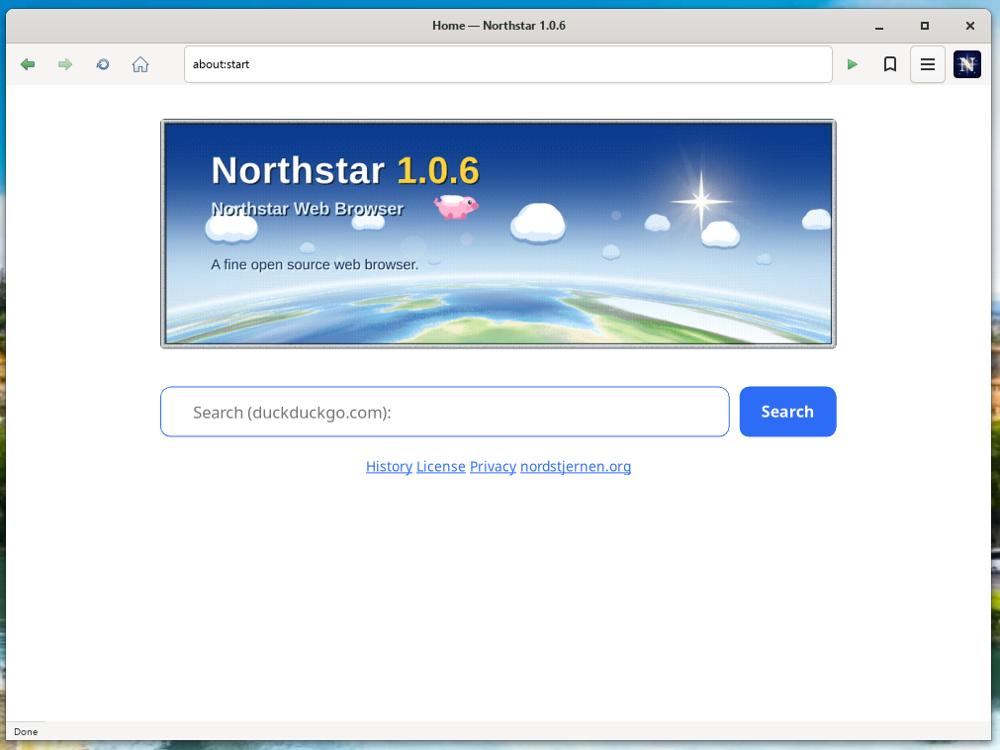Focus the about:start address bar

pos(508,64)
